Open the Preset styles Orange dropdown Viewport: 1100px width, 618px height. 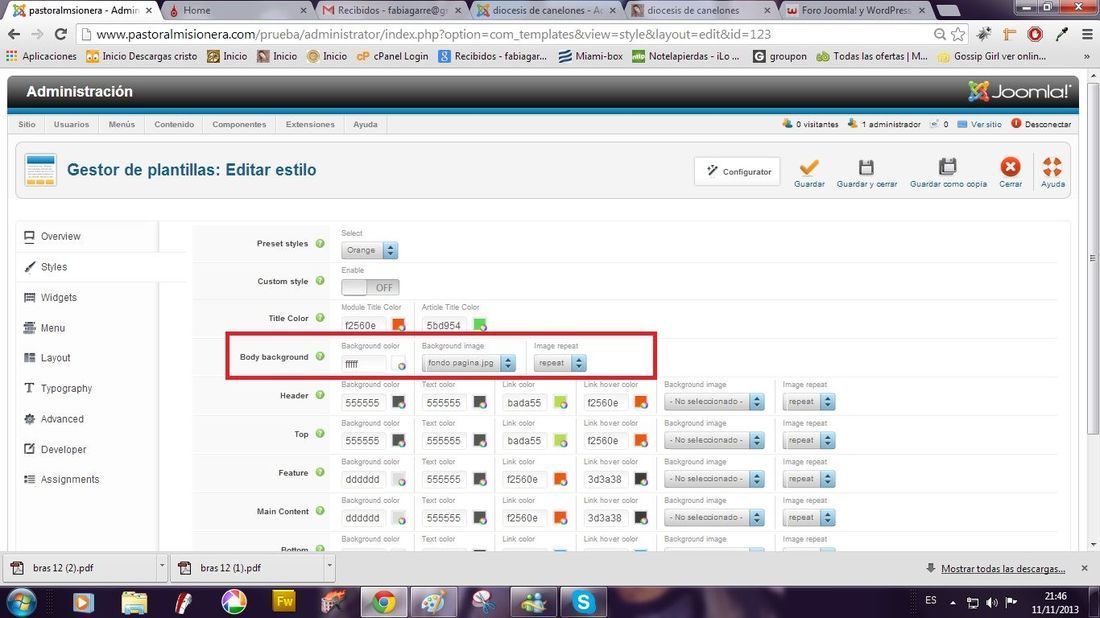click(x=370, y=250)
